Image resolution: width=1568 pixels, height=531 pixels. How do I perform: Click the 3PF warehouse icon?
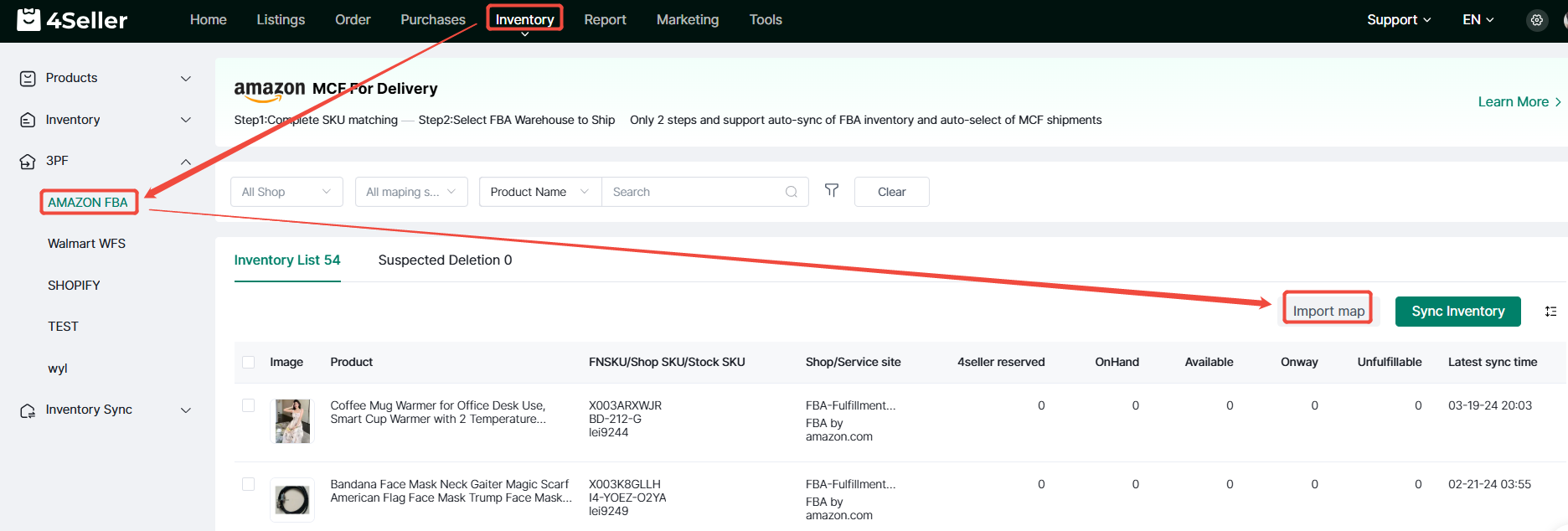click(x=28, y=162)
